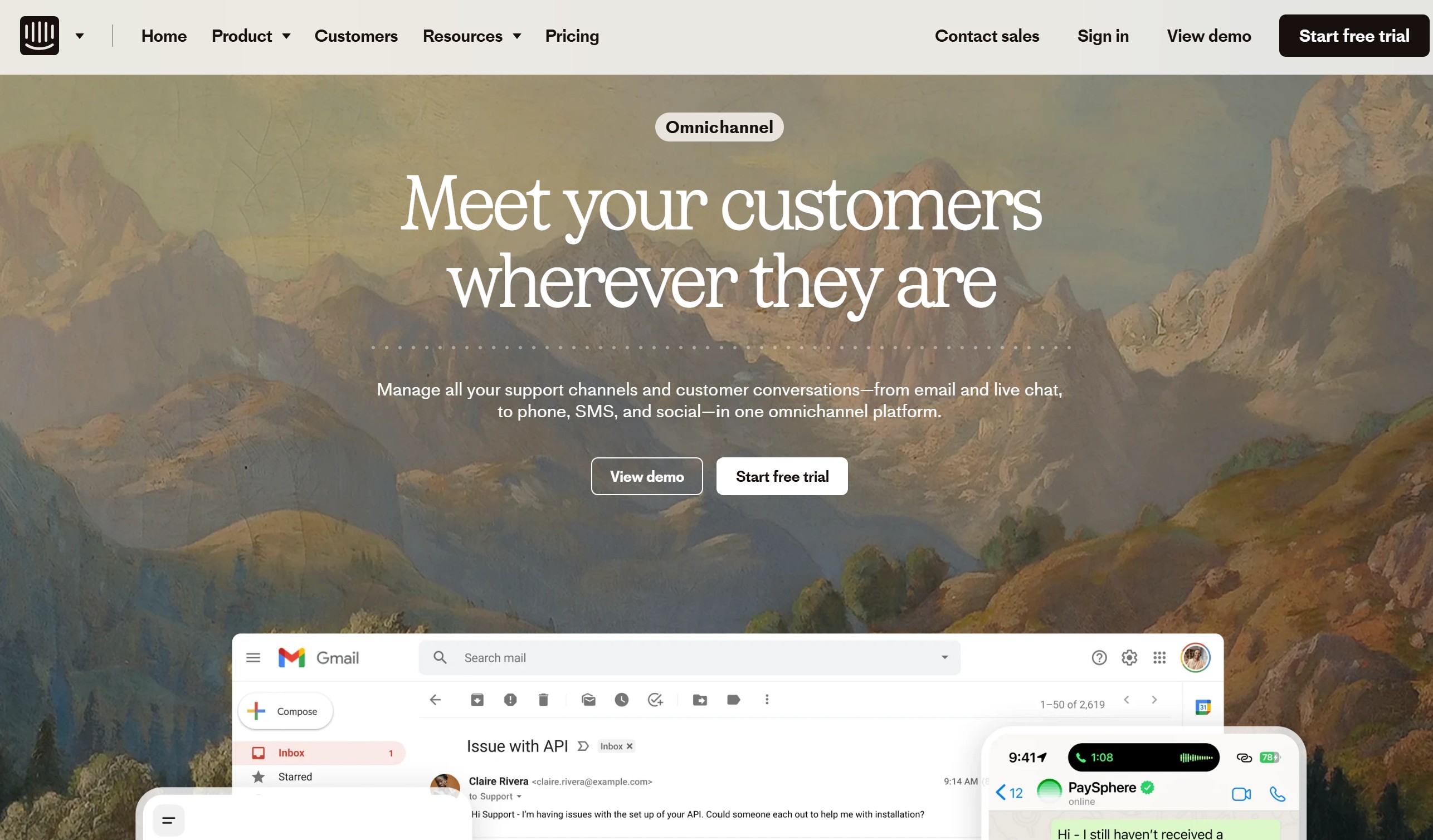Image resolution: width=1433 pixels, height=840 pixels.
Task: Go to the Pricing page
Action: [572, 36]
